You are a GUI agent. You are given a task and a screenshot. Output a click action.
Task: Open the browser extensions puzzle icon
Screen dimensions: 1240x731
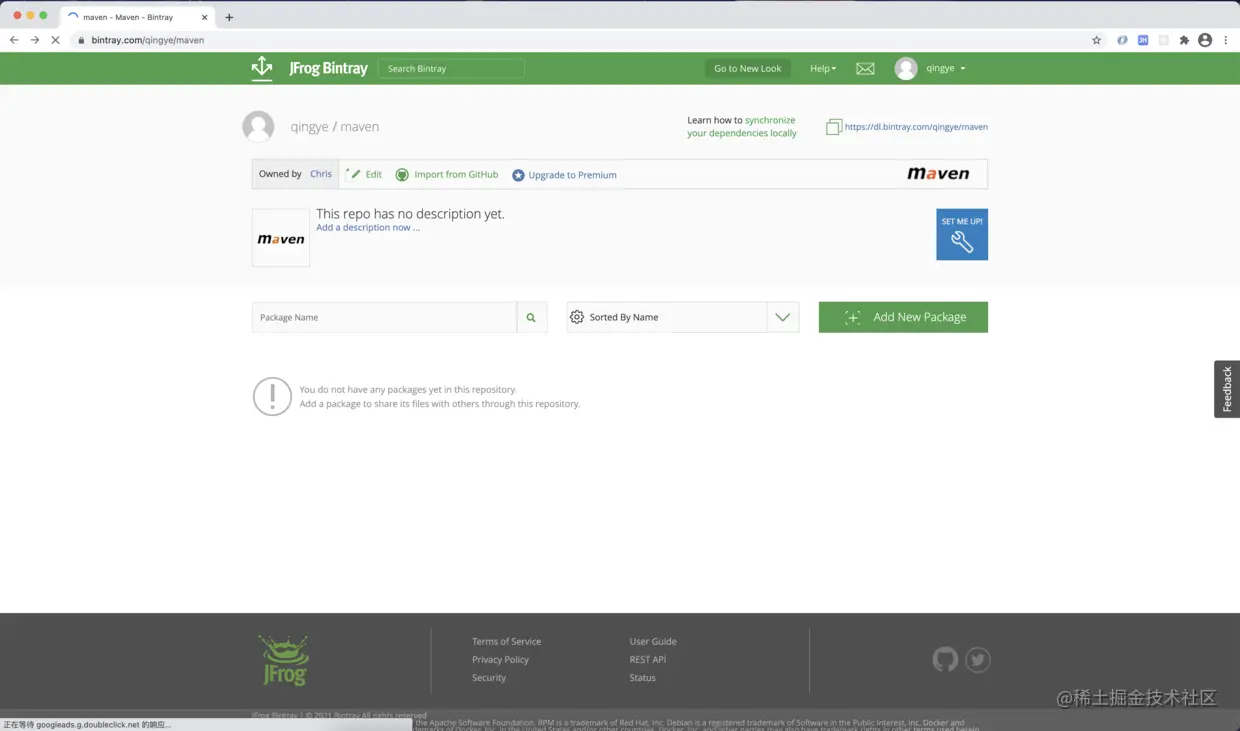coord(1184,40)
